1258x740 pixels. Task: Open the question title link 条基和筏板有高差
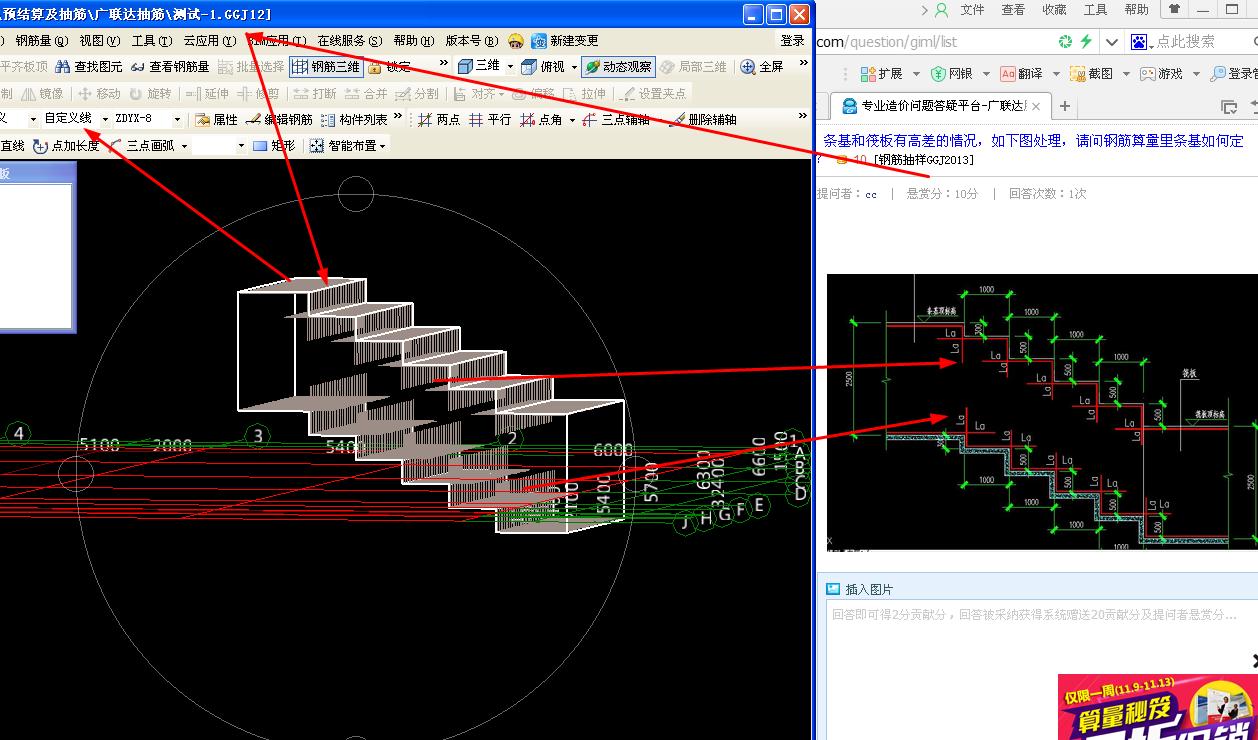tap(1033, 141)
